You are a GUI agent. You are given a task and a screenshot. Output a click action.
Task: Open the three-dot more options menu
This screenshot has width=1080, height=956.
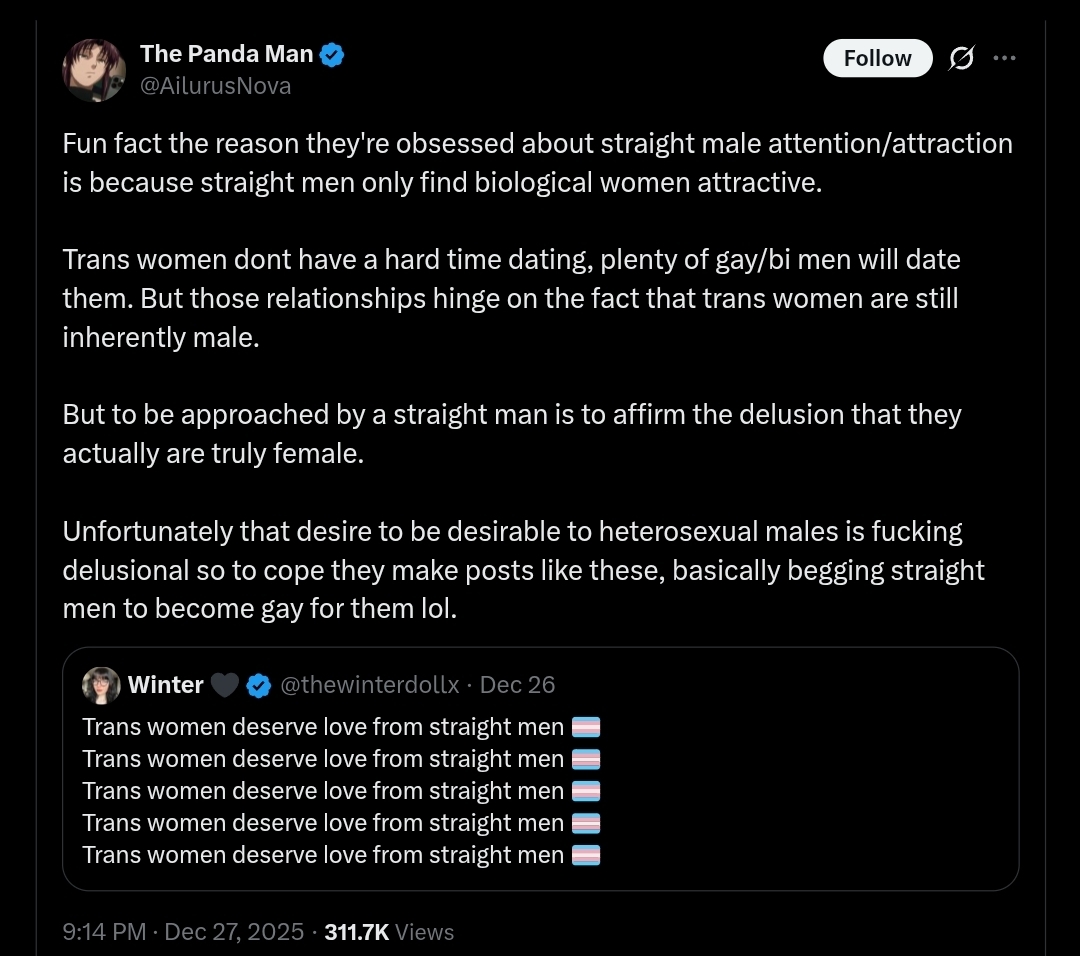1003,59
